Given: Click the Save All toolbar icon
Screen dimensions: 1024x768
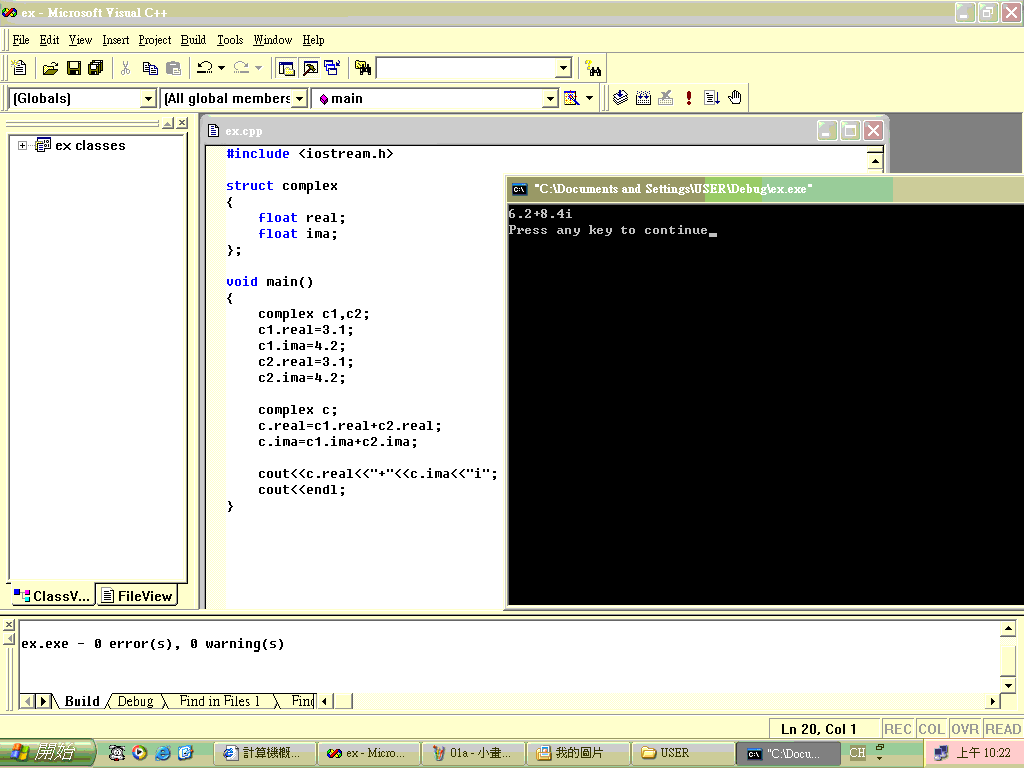Looking at the screenshot, I should tap(96, 68).
